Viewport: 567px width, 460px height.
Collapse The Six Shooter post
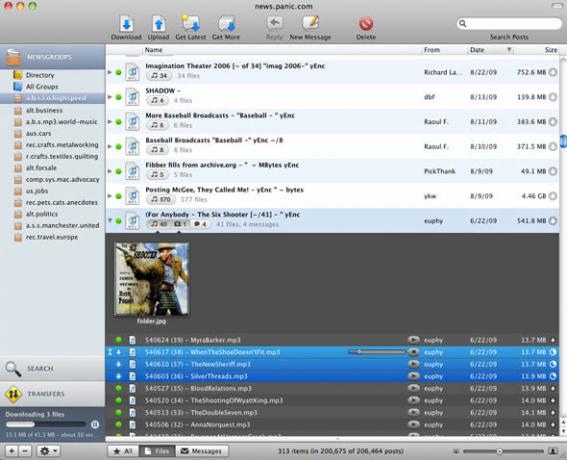(x=110, y=221)
